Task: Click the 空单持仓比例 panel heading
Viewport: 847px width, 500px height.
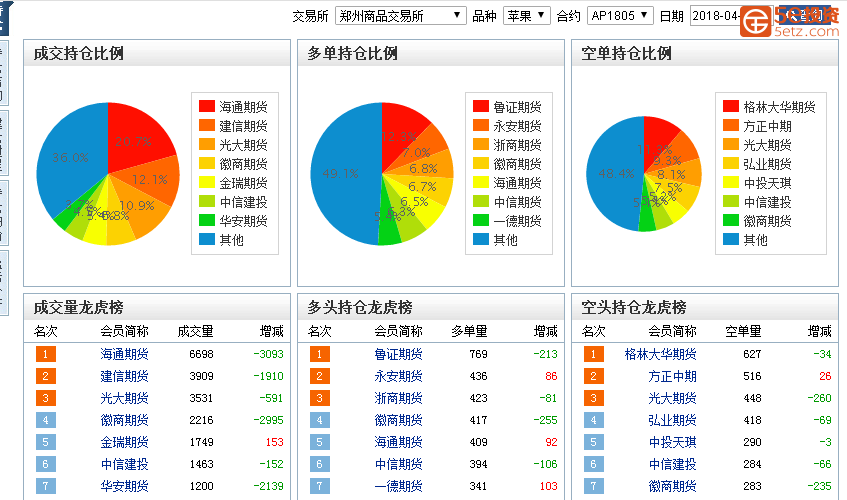Action: coord(626,53)
